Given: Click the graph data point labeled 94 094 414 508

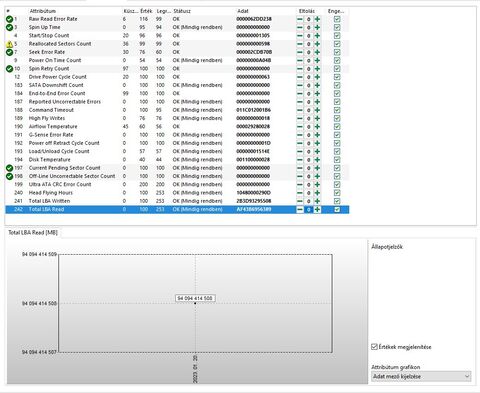Looking at the screenshot, I should [195, 303].
